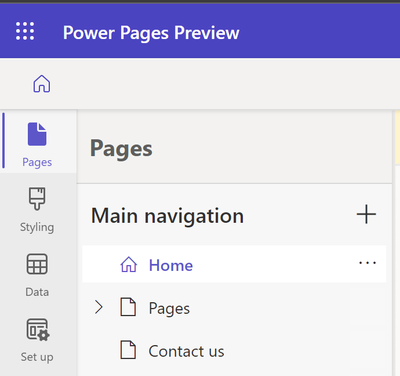Click the home icon below the header
The width and height of the screenshot is (400, 376).
point(42,83)
